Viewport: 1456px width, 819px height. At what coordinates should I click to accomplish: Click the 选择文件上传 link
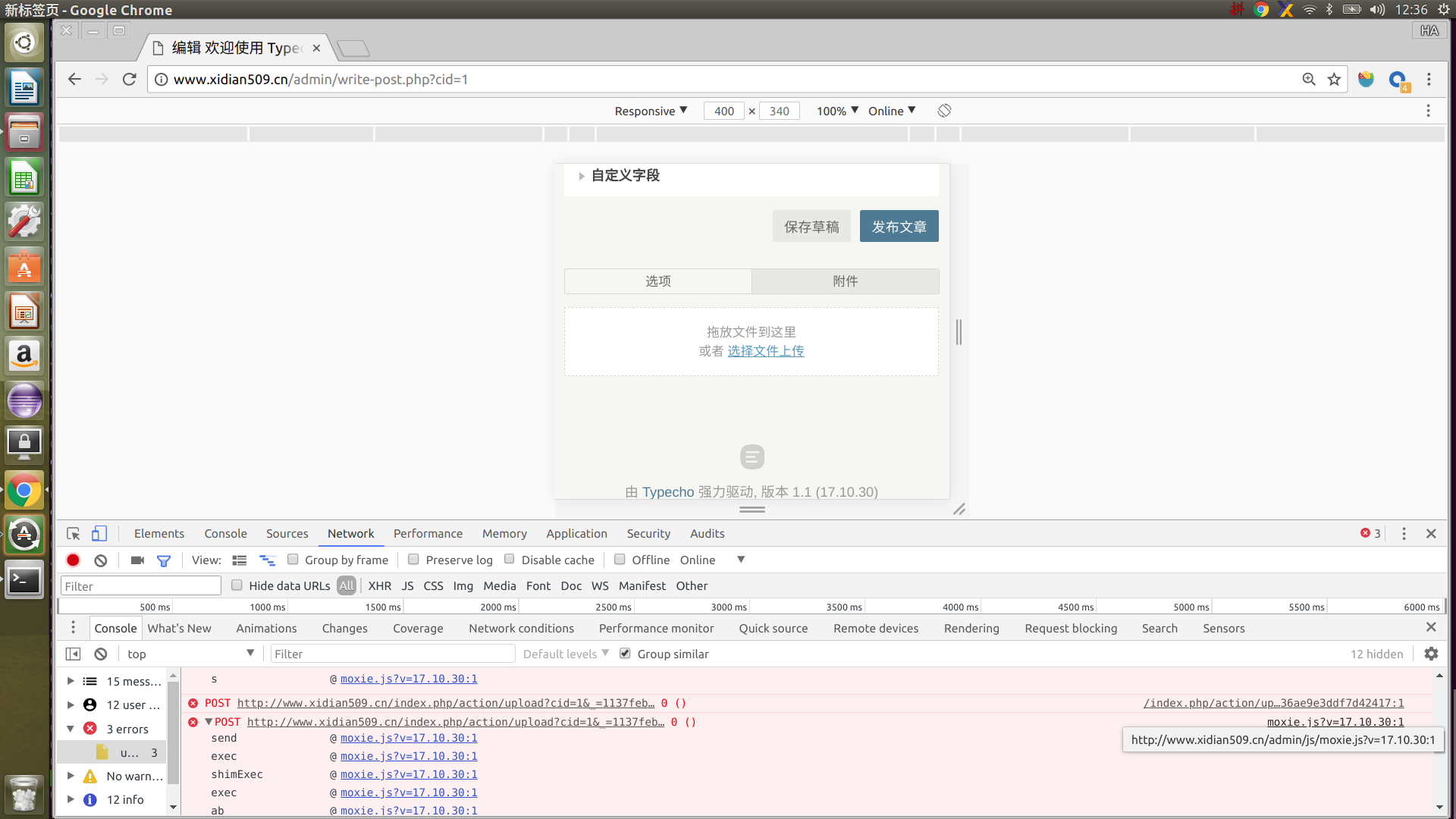(x=766, y=351)
